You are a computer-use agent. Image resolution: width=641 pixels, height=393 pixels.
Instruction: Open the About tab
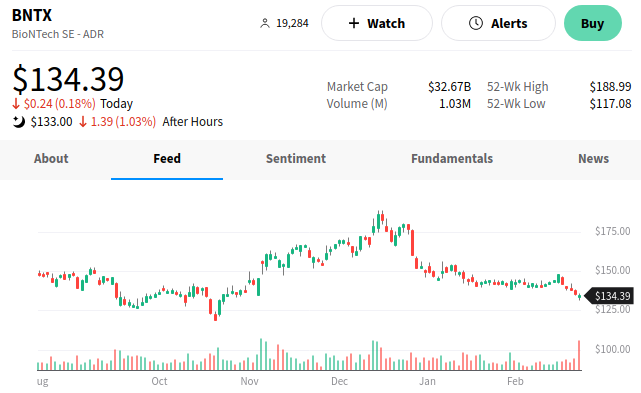coord(51,159)
